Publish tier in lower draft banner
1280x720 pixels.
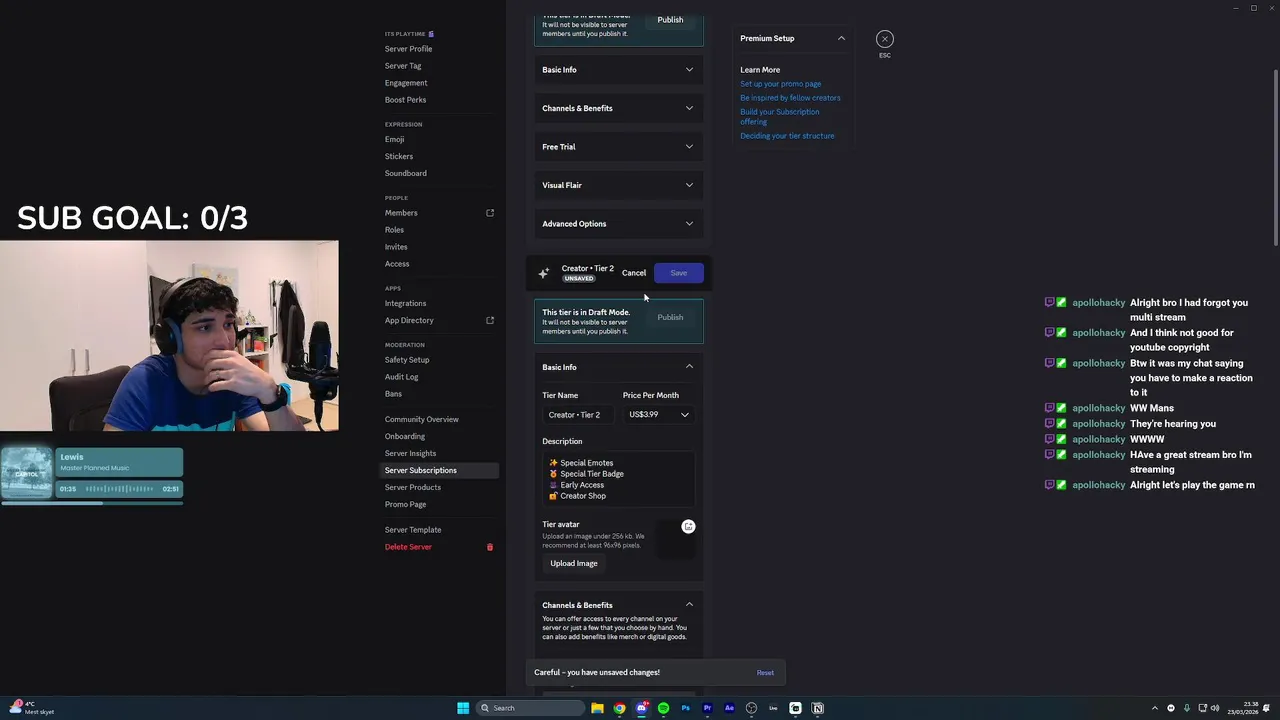point(670,317)
